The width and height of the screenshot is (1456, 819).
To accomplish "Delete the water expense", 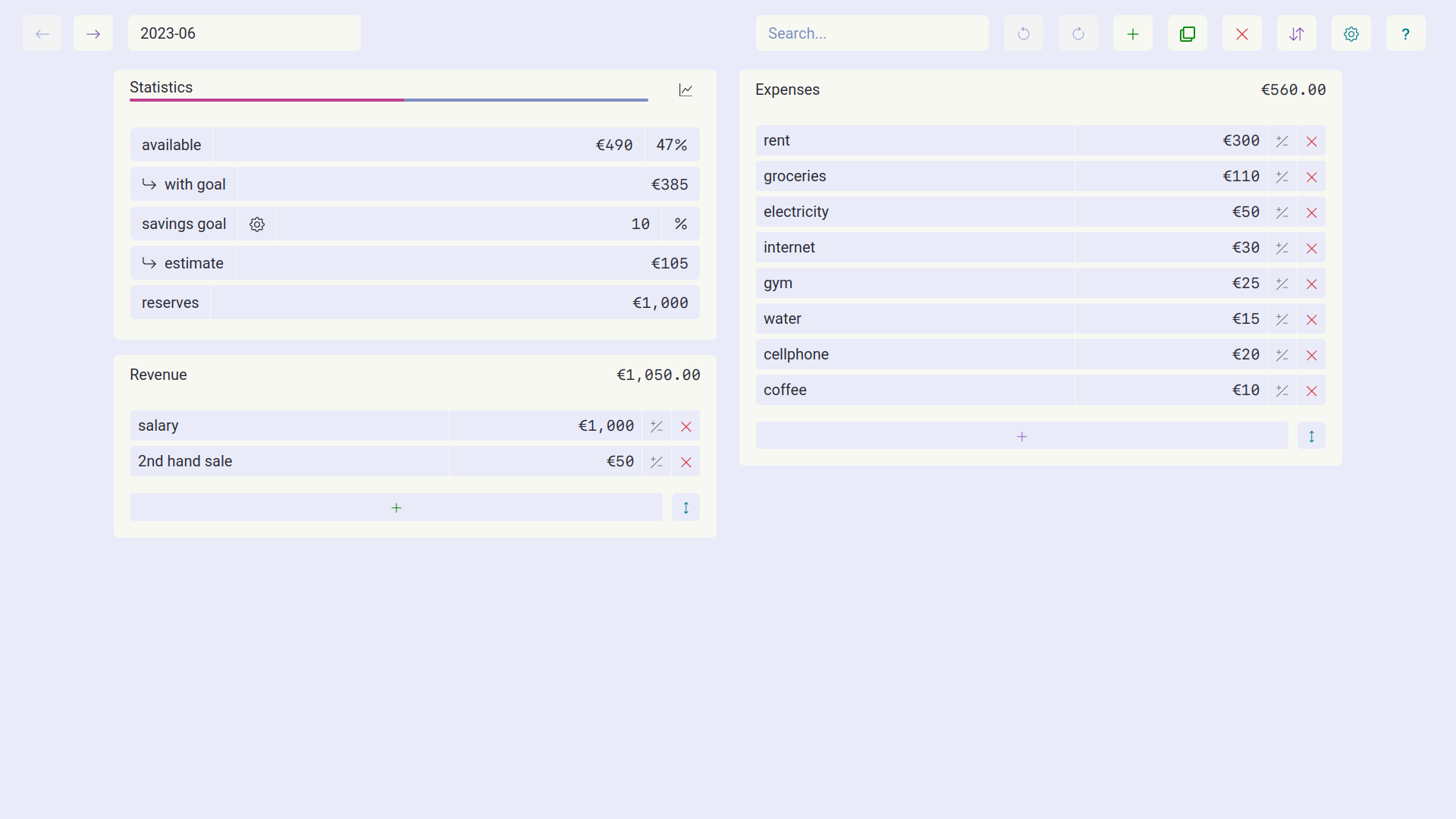I will (1312, 319).
